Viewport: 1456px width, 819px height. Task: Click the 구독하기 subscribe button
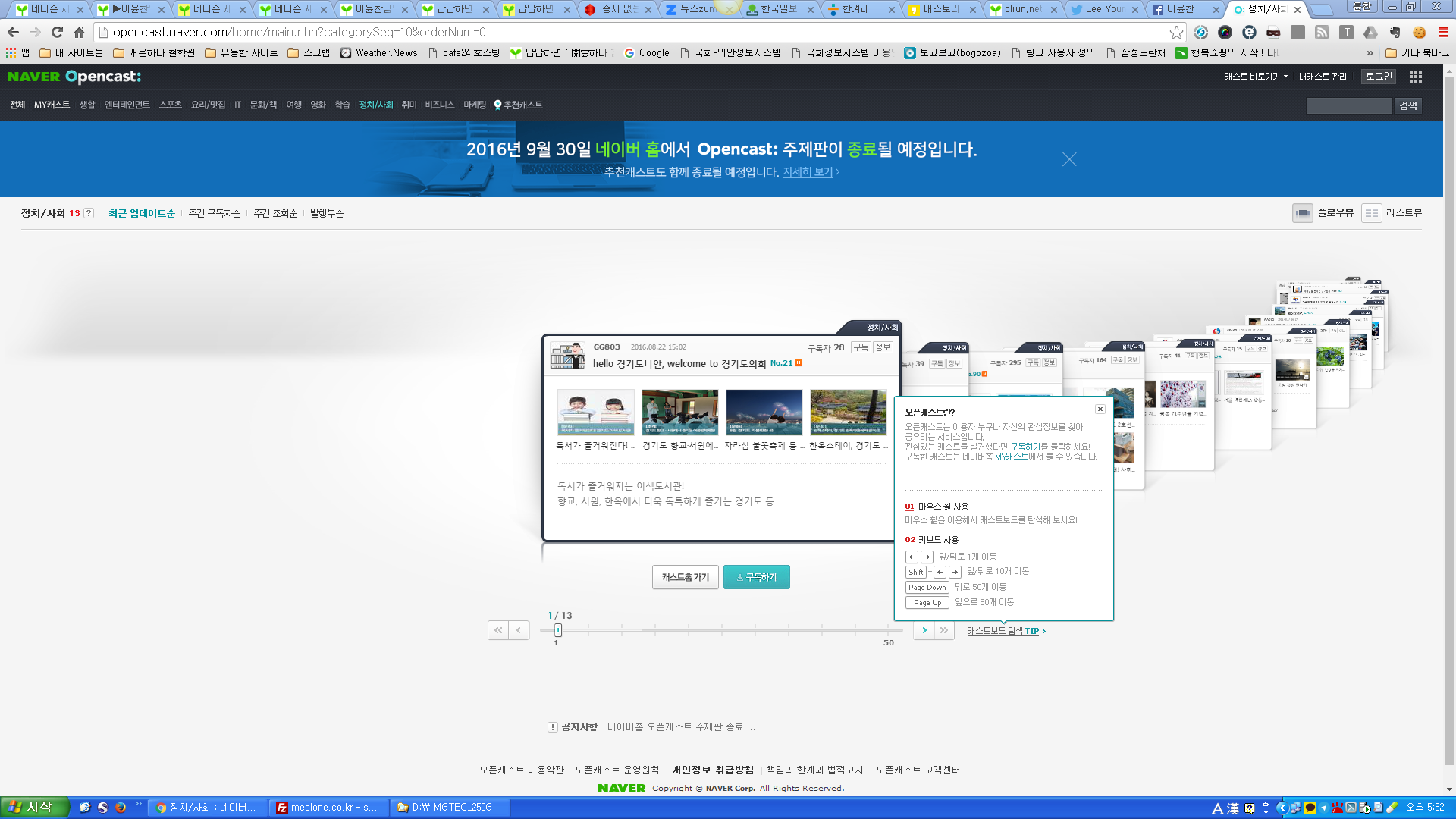click(757, 577)
